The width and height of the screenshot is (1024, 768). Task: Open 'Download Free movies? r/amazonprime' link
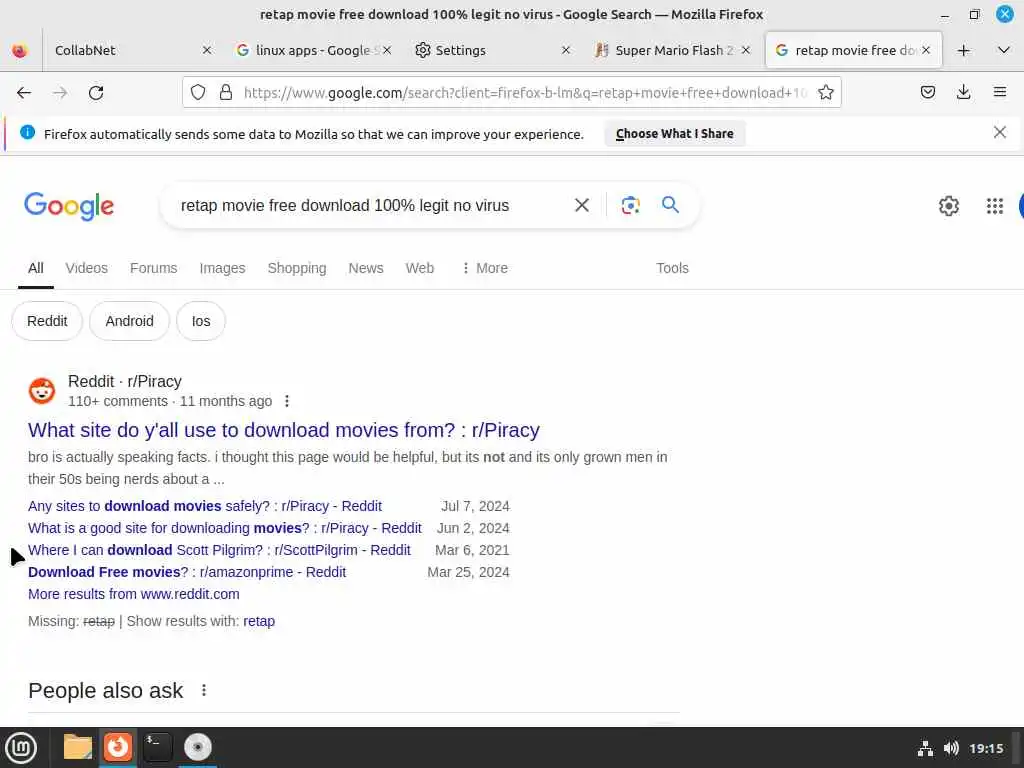coord(187,572)
